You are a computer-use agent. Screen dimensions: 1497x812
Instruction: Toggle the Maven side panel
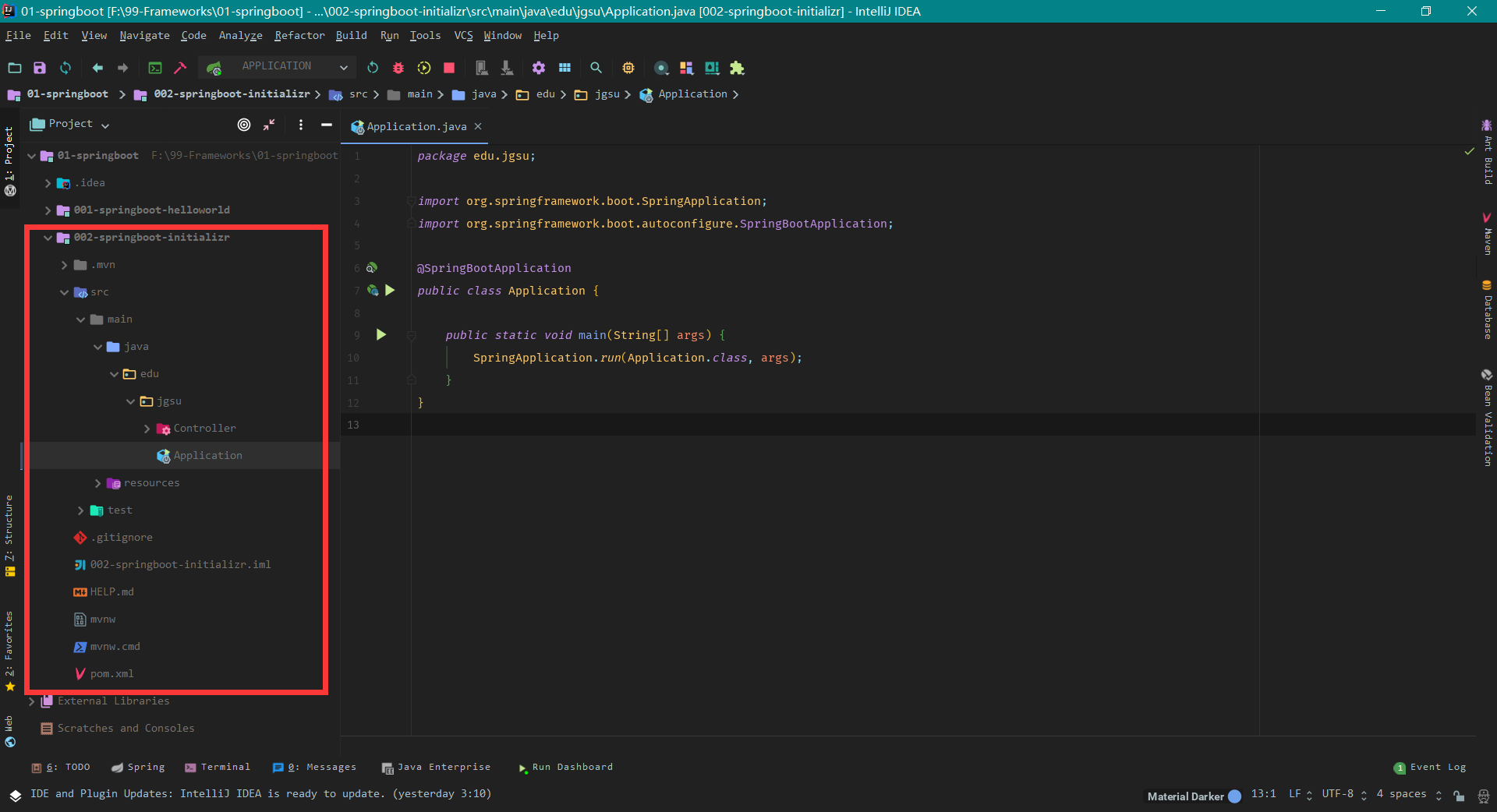[1487, 234]
